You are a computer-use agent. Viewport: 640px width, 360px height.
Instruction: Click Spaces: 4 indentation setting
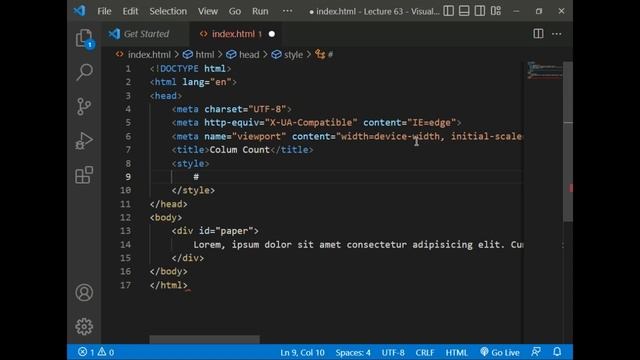click(x=353, y=352)
